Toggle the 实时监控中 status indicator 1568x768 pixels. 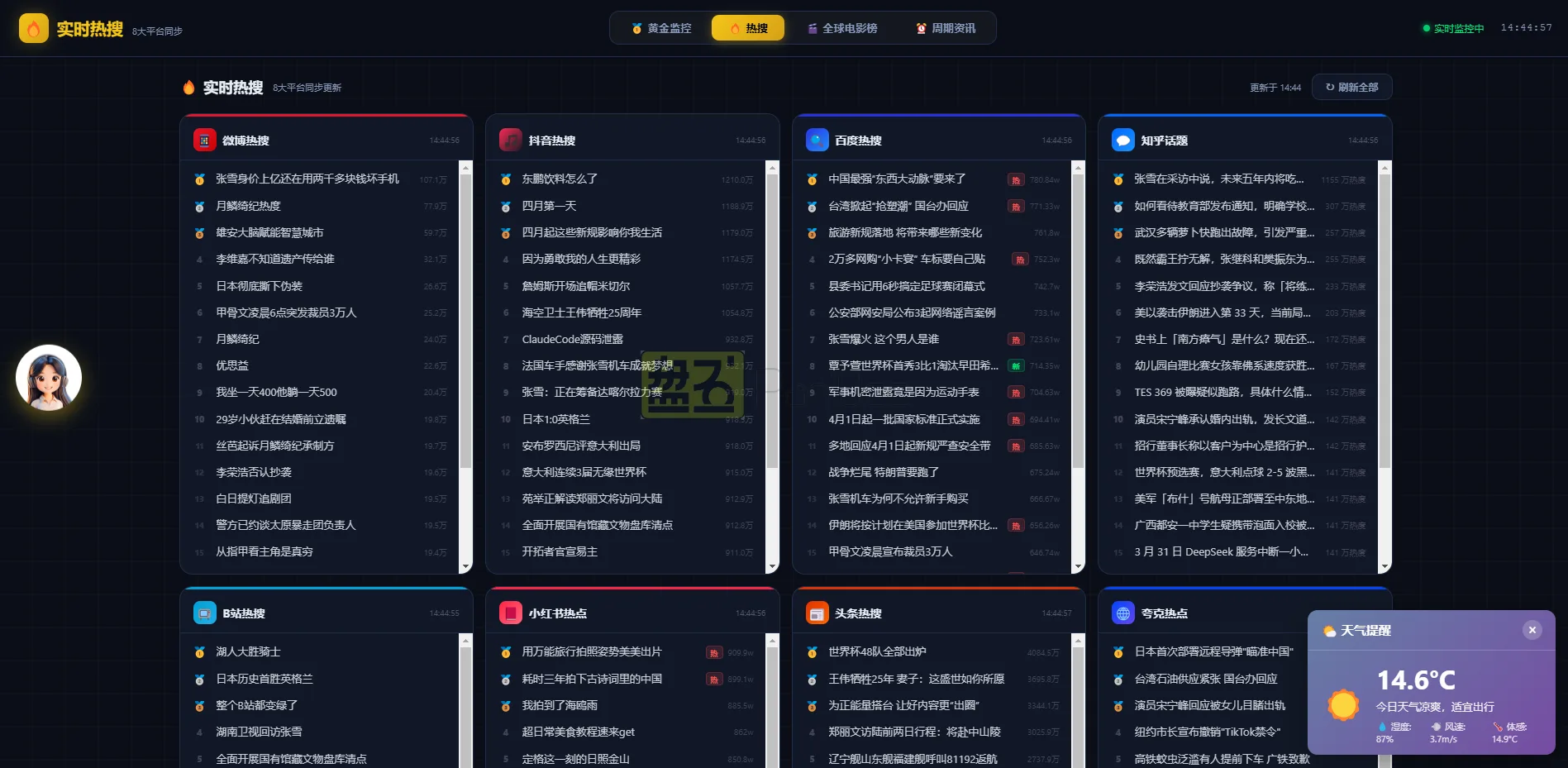(x=1453, y=27)
